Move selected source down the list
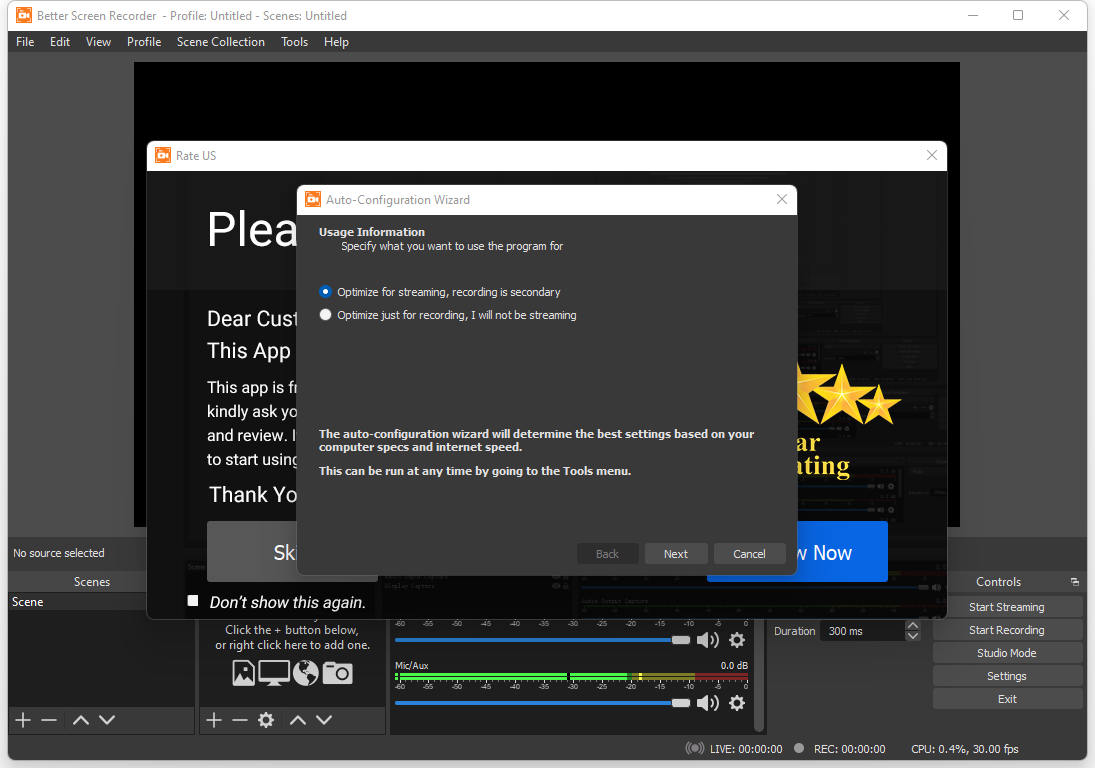The height and width of the screenshot is (768, 1095). coord(324,719)
